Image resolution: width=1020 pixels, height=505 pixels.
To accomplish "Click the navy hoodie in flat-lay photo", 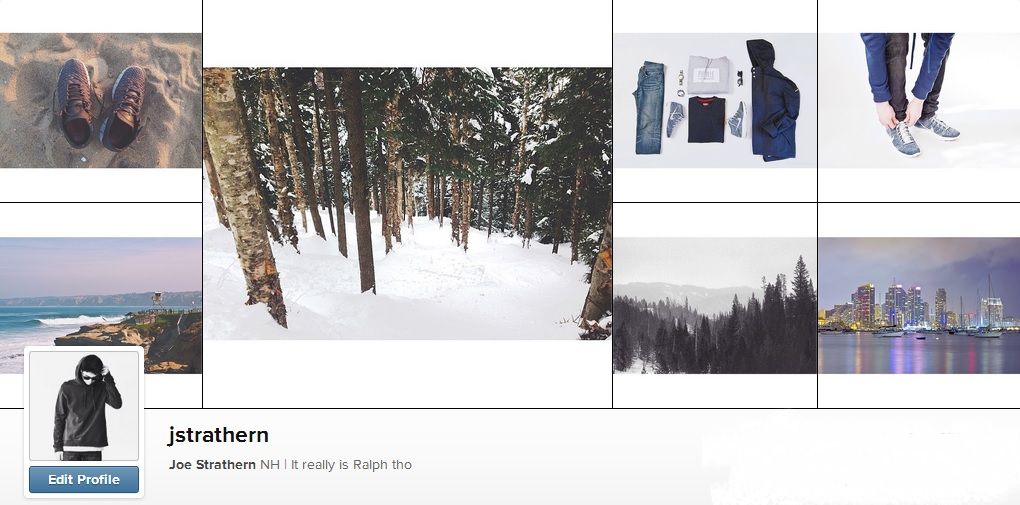I will [x=772, y=99].
